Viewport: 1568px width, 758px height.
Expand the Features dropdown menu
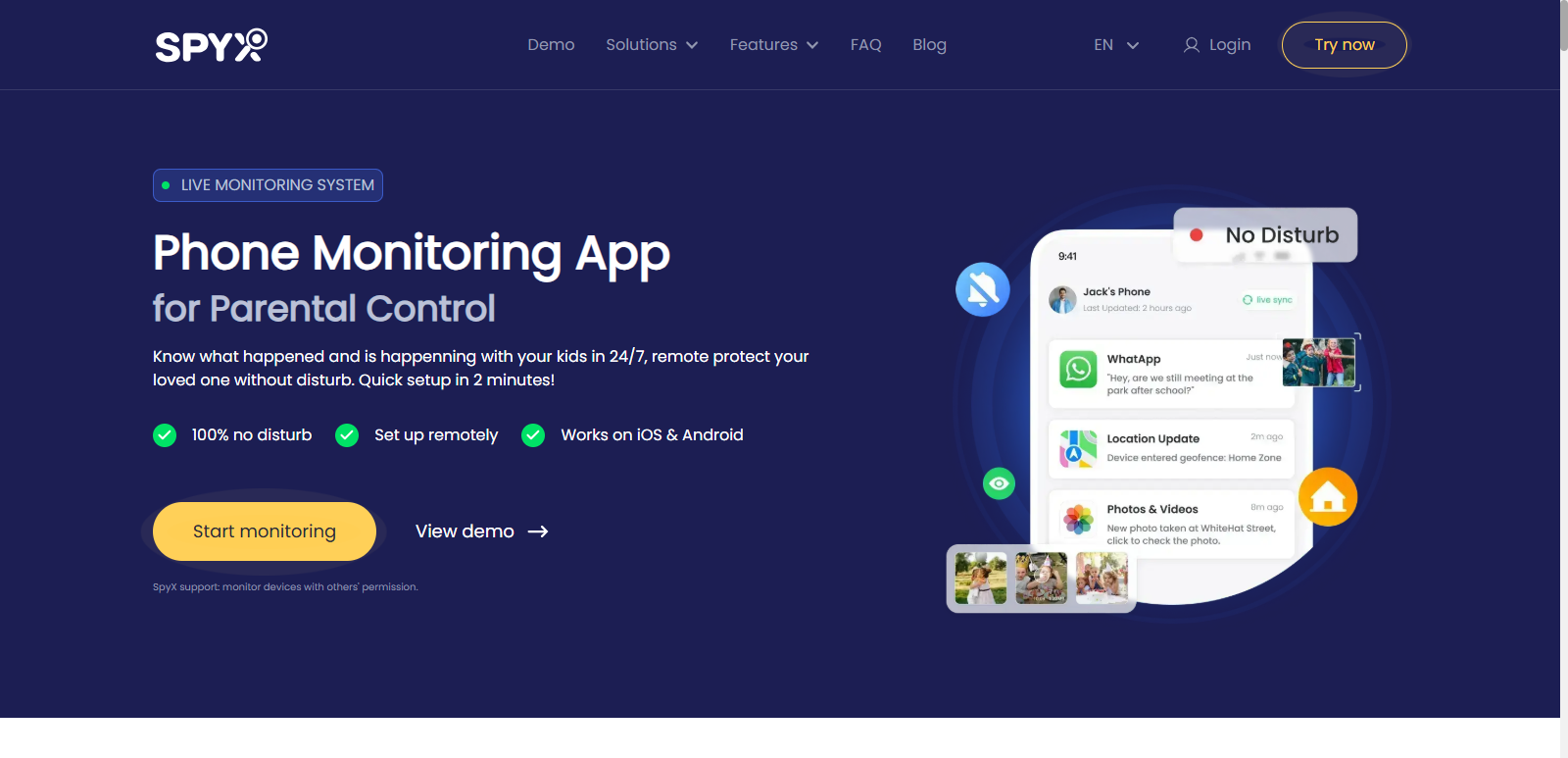coord(773,45)
